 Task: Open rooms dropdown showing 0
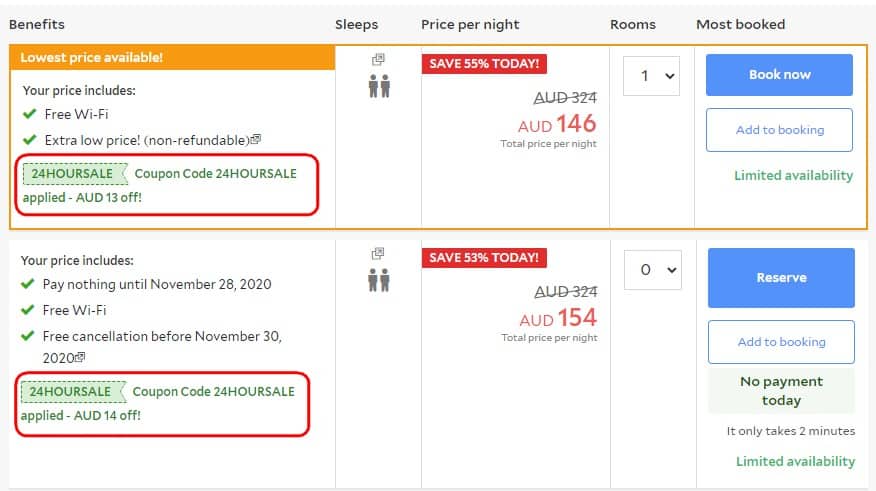653,270
